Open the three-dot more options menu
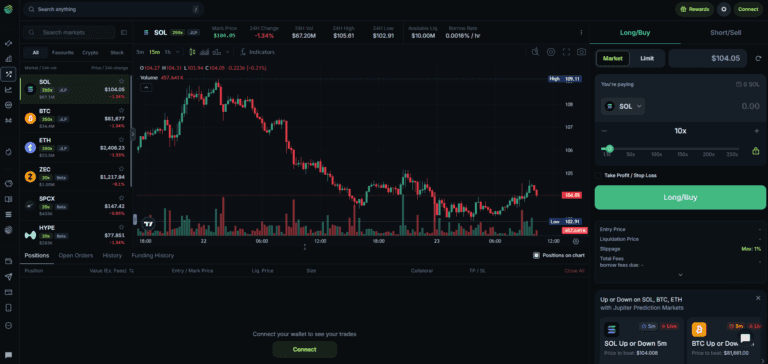The height and width of the screenshot is (364, 768). coord(581,32)
